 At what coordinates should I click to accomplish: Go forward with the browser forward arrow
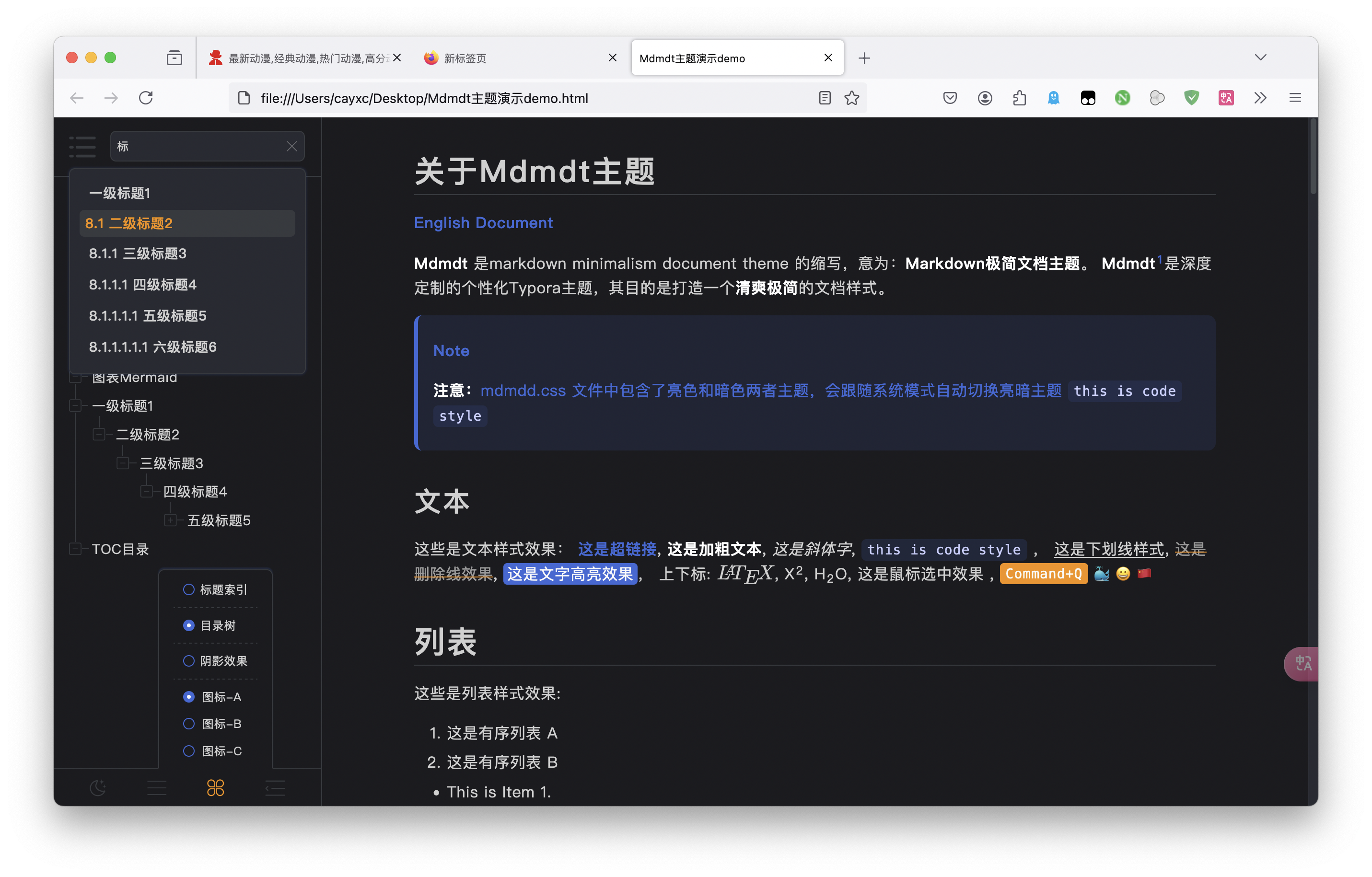[111, 98]
